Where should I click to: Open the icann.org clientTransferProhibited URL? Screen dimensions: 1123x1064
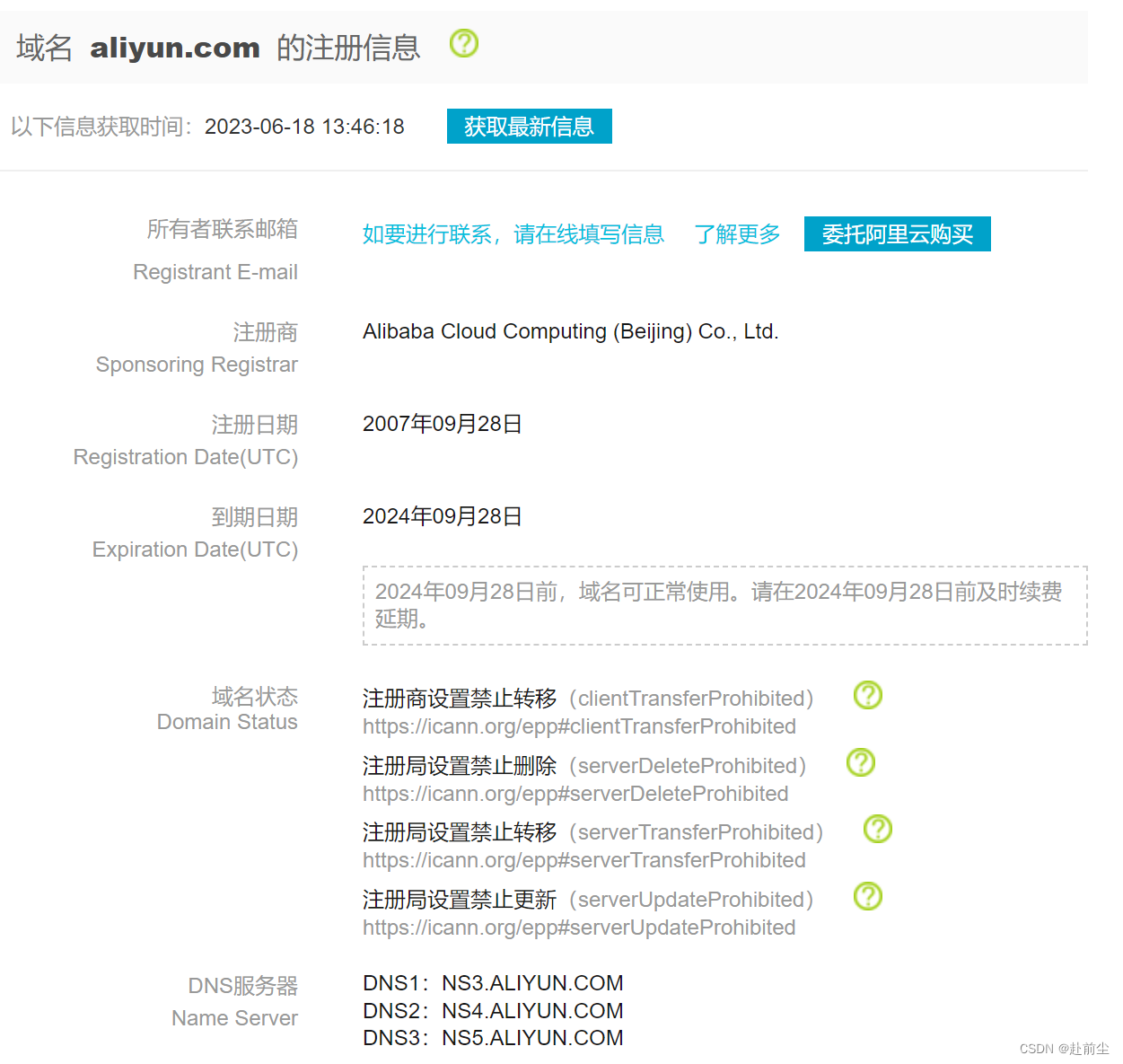point(580,726)
